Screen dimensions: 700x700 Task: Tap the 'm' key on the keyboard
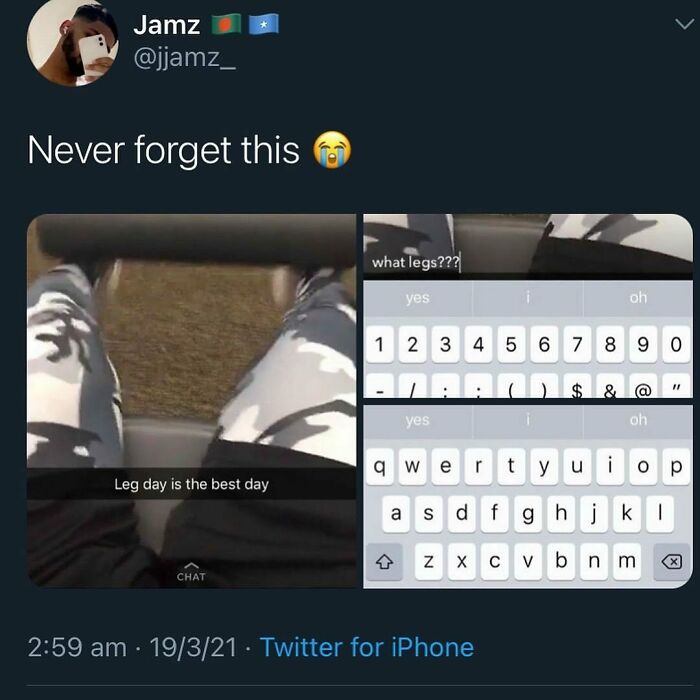[x=627, y=562]
